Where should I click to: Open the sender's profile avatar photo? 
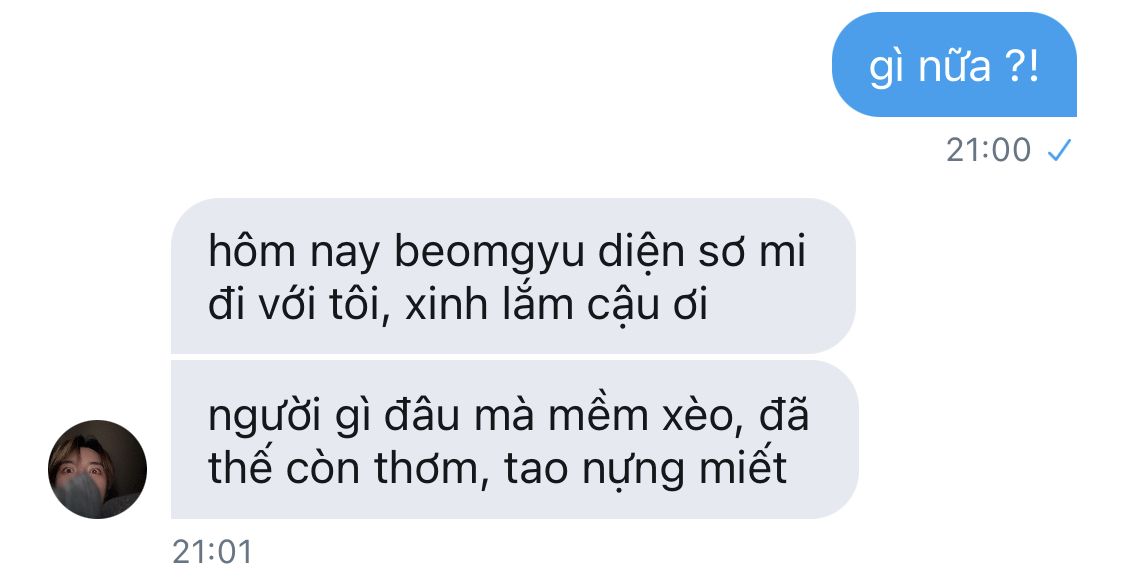pyautogui.click(x=98, y=470)
